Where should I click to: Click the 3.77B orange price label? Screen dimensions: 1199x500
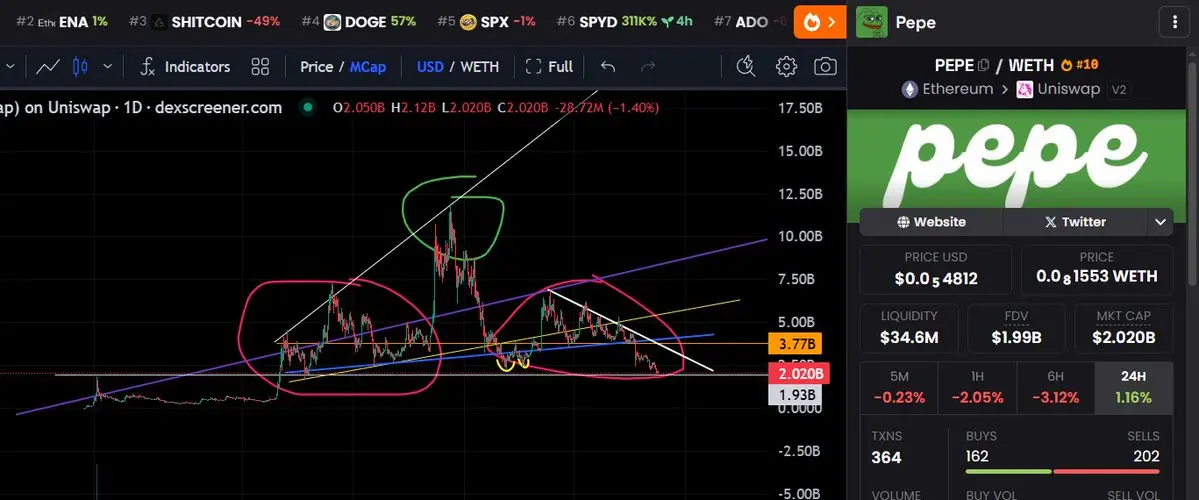point(795,343)
